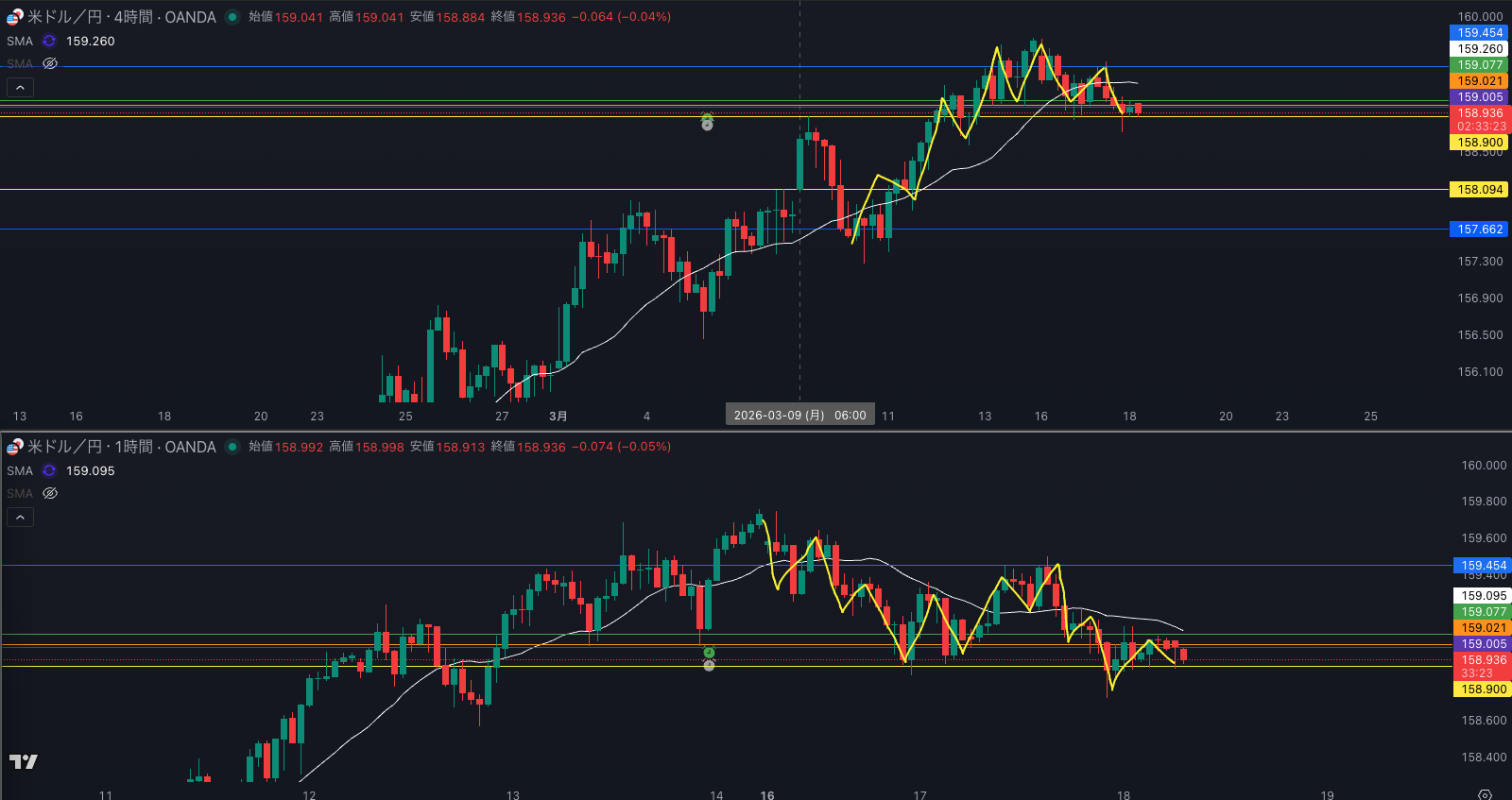This screenshot has height=800, width=1512.
Task: Click the TradingView logo in bottom-left corner
Action: tap(24, 761)
